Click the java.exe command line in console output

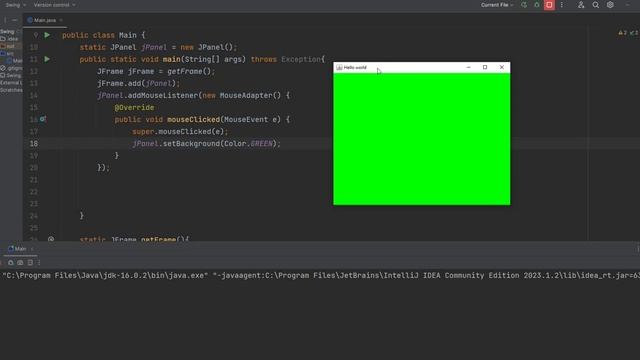(320, 276)
